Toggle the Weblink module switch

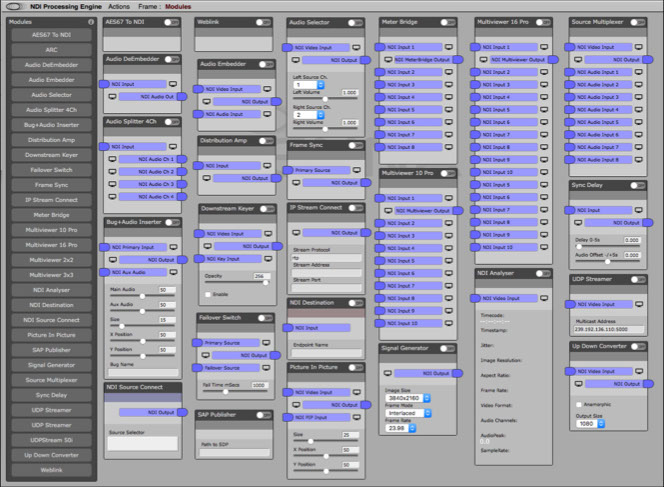[263, 22]
